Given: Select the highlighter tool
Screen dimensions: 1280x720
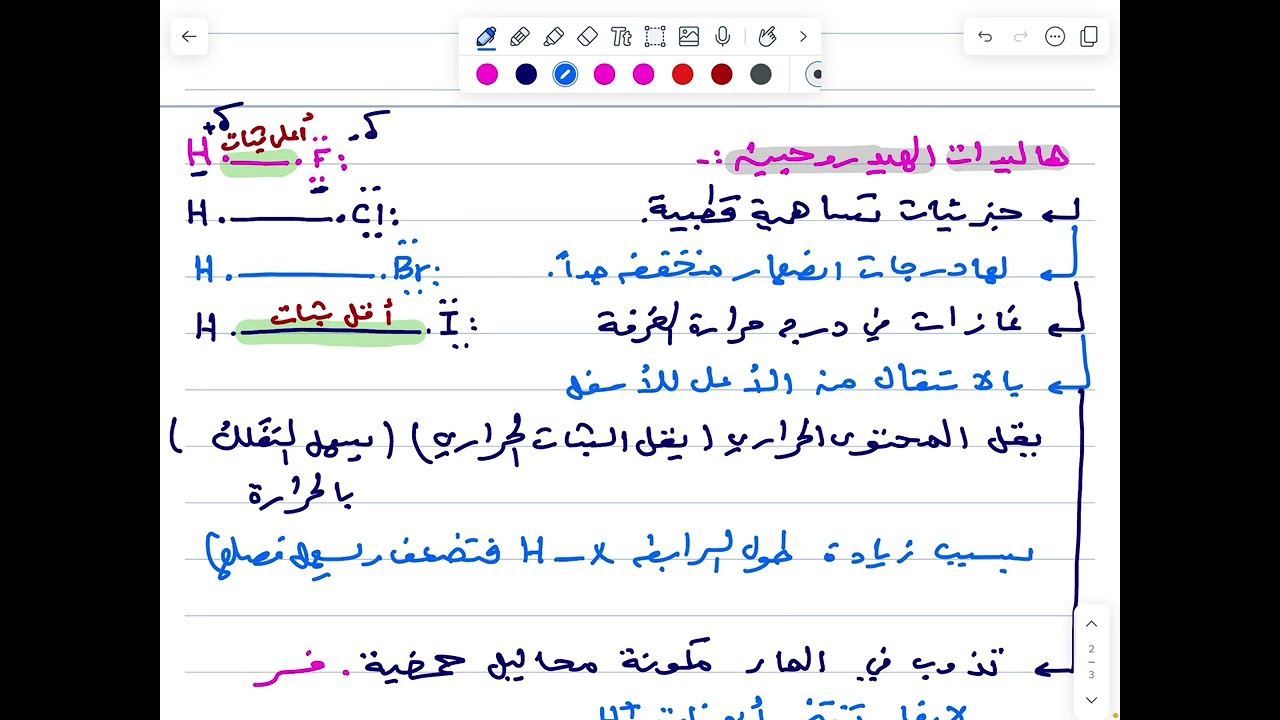Looking at the screenshot, I should click(x=554, y=37).
